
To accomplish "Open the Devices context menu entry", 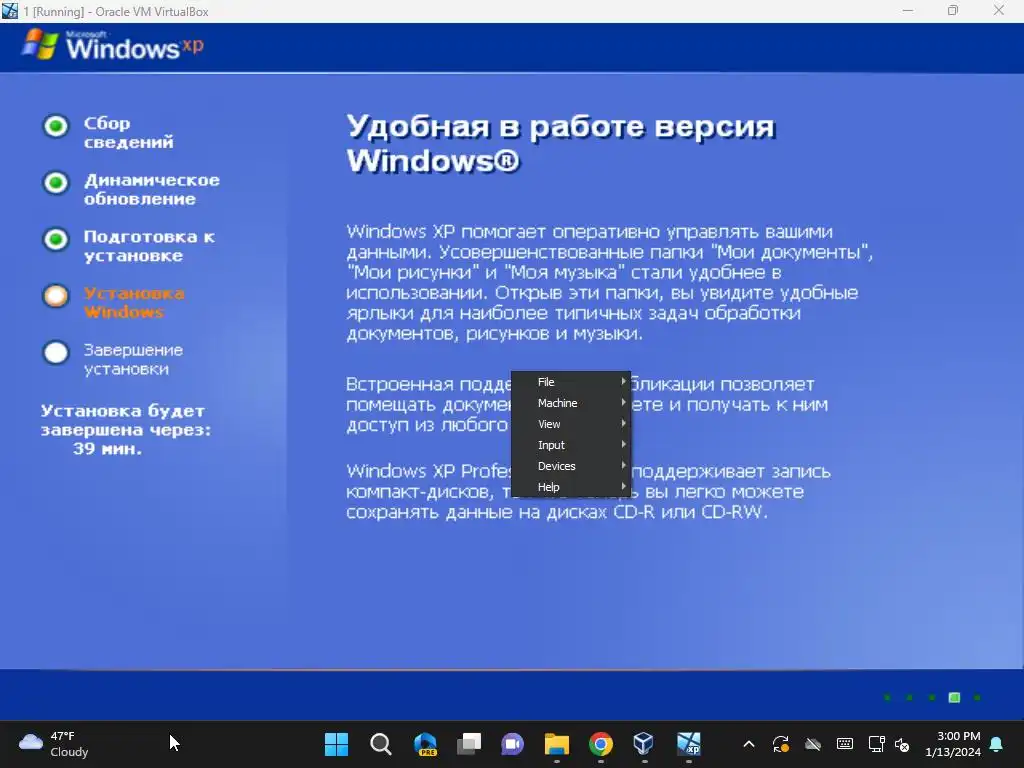I will coord(571,466).
